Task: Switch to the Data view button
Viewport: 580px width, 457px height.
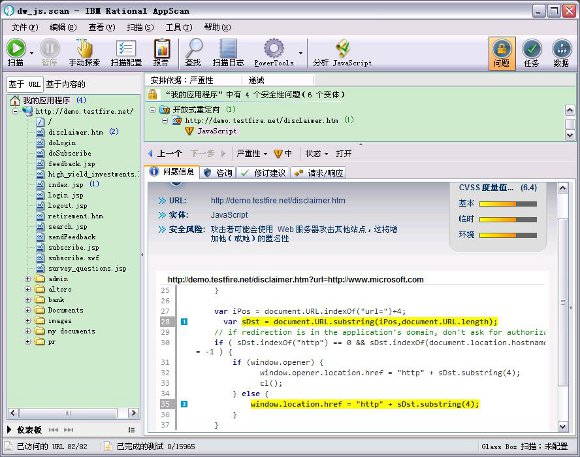Action: coord(562,53)
